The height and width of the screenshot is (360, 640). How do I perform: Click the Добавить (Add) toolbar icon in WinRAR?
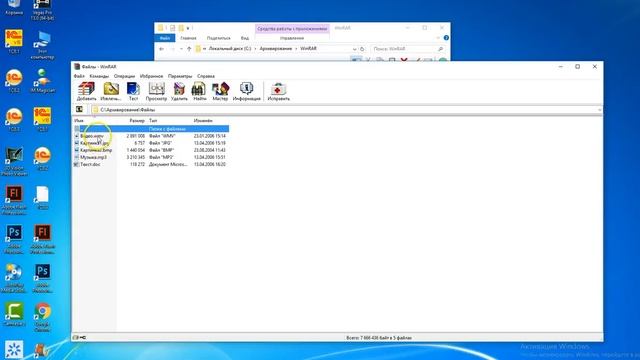click(x=87, y=91)
